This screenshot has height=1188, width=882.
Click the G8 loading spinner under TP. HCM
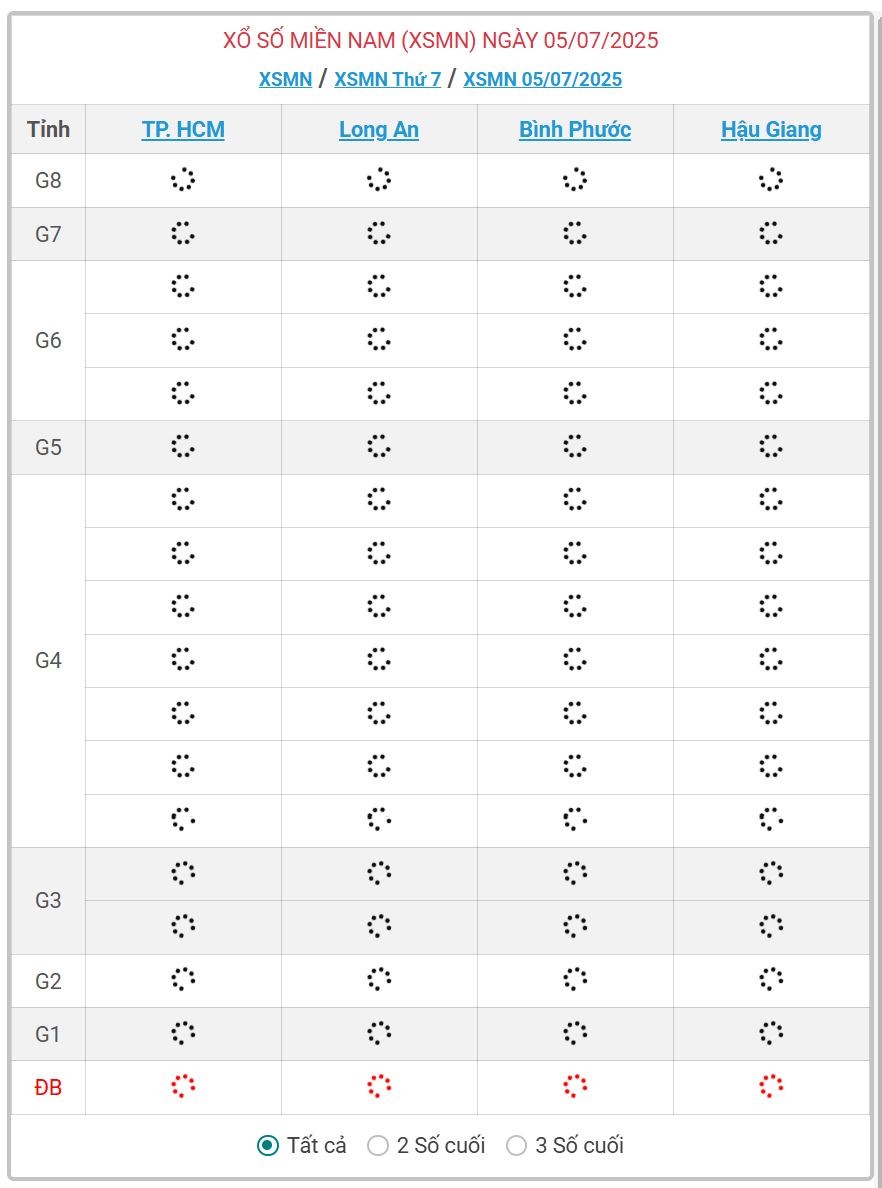pos(183,180)
